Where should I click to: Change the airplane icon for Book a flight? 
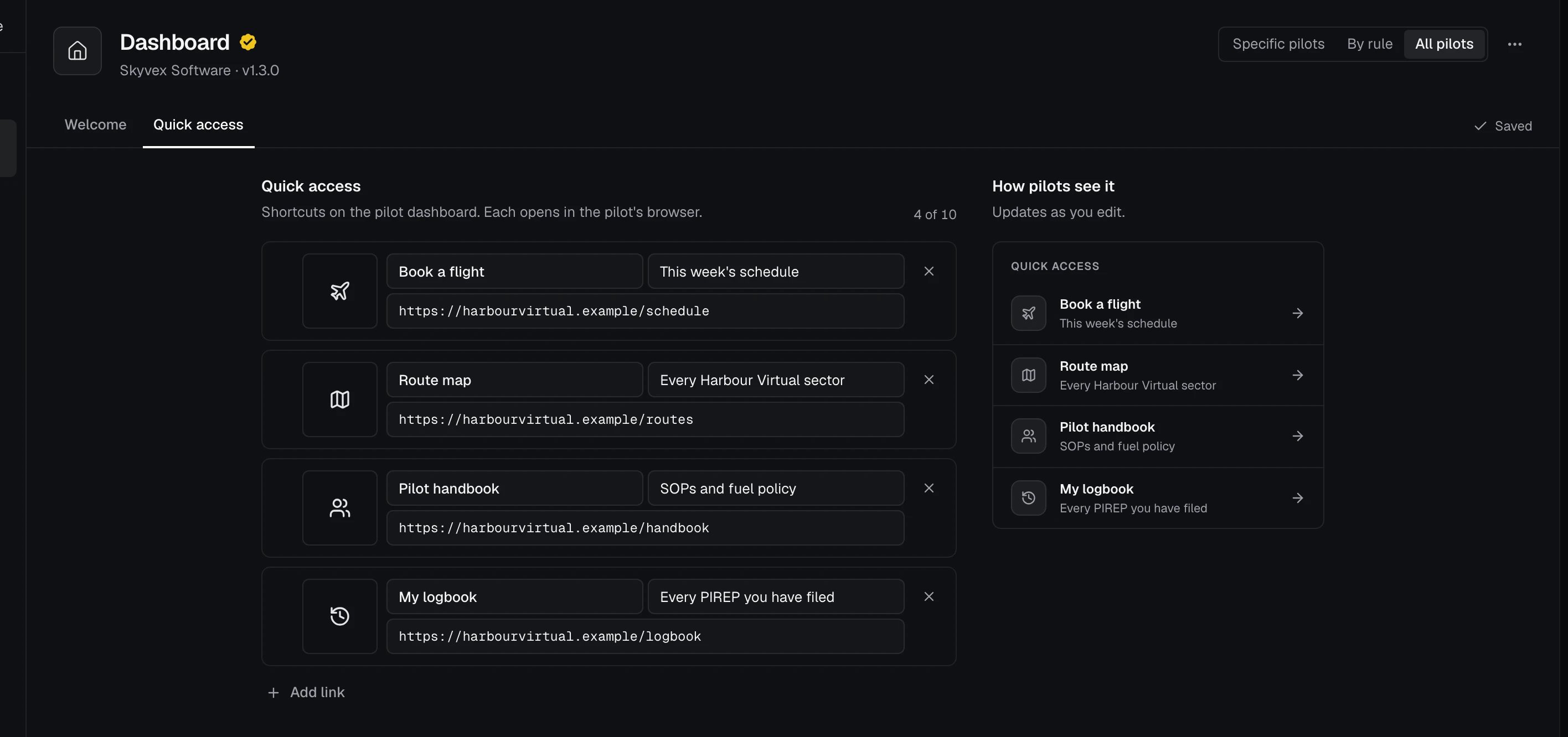pyautogui.click(x=339, y=290)
